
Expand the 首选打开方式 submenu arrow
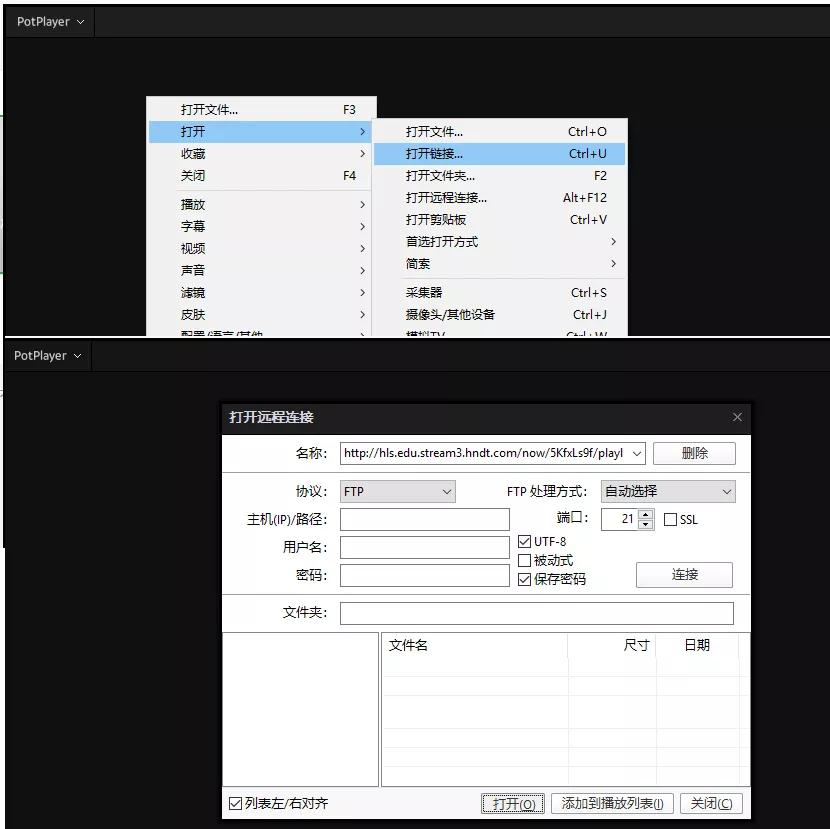(613, 242)
